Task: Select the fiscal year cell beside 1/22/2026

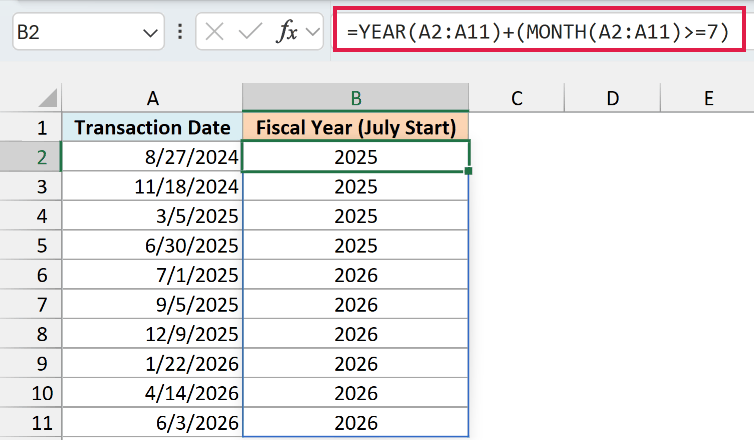Action: pos(356,364)
